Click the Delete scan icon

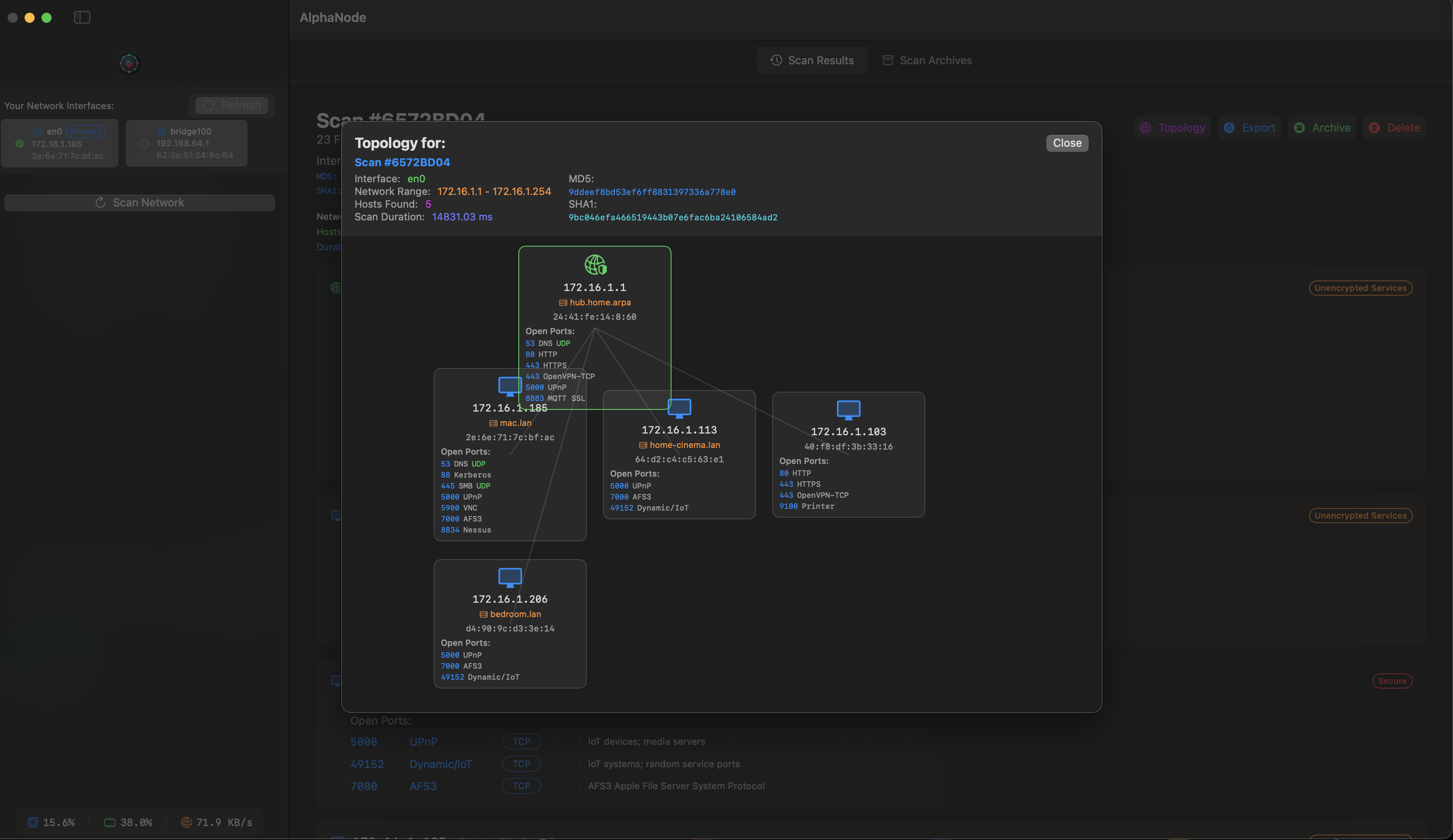tap(1374, 127)
